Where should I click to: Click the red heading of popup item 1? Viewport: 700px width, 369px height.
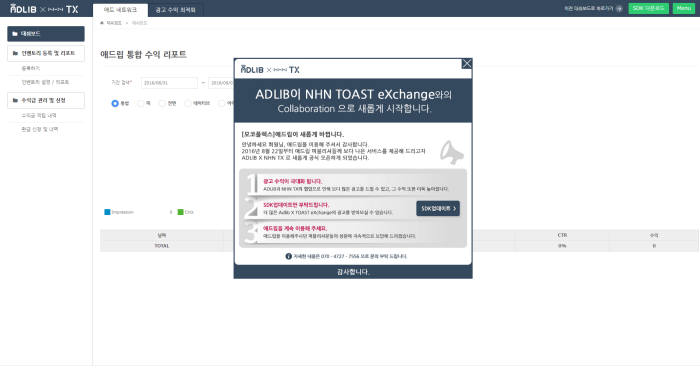pos(292,182)
